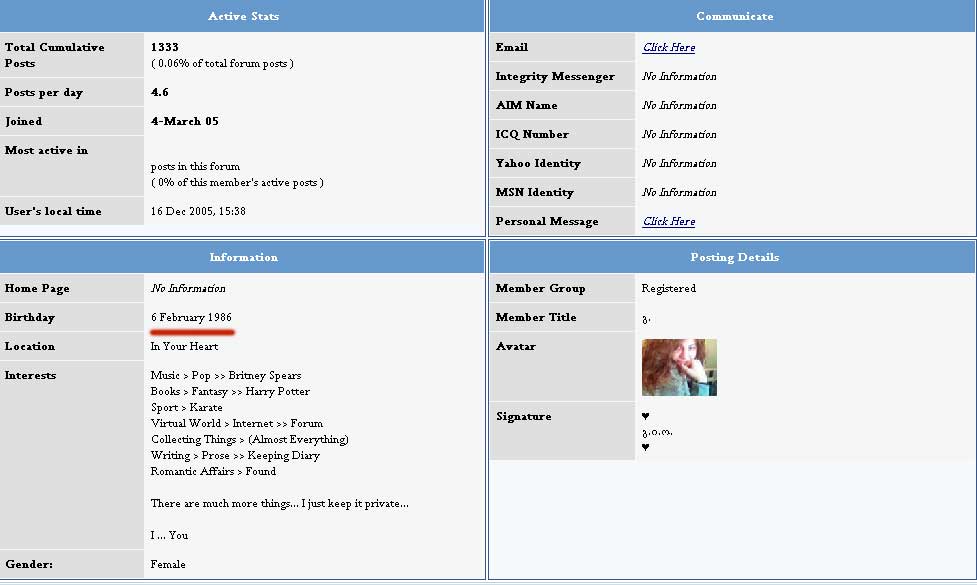Click the 'Gender:' row label
The image size is (977, 585).
pyautogui.click(x=29, y=564)
